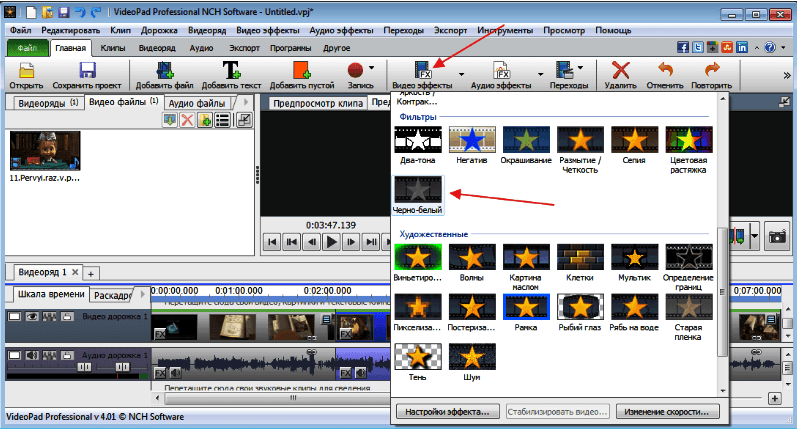Click Добавить пустой clip button
797x429 pixels.
pyautogui.click(x=302, y=75)
